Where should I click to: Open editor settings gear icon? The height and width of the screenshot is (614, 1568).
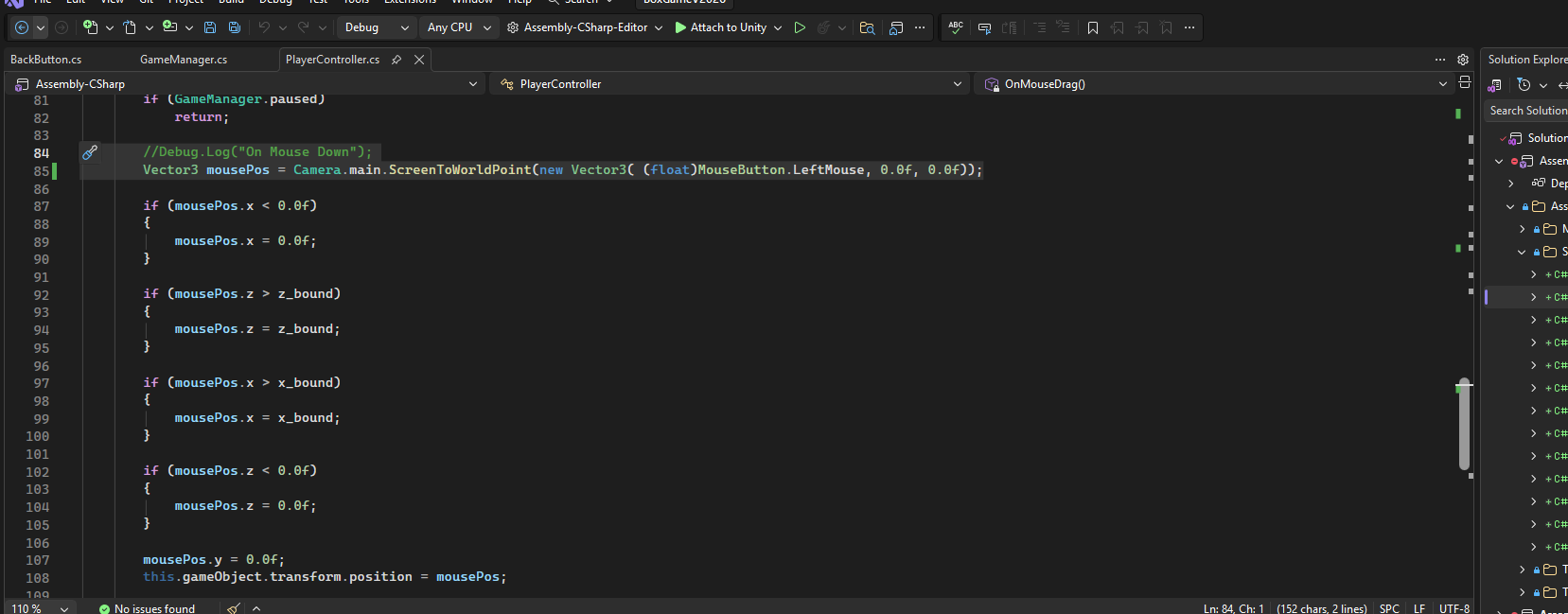(x=1463, y=59)
